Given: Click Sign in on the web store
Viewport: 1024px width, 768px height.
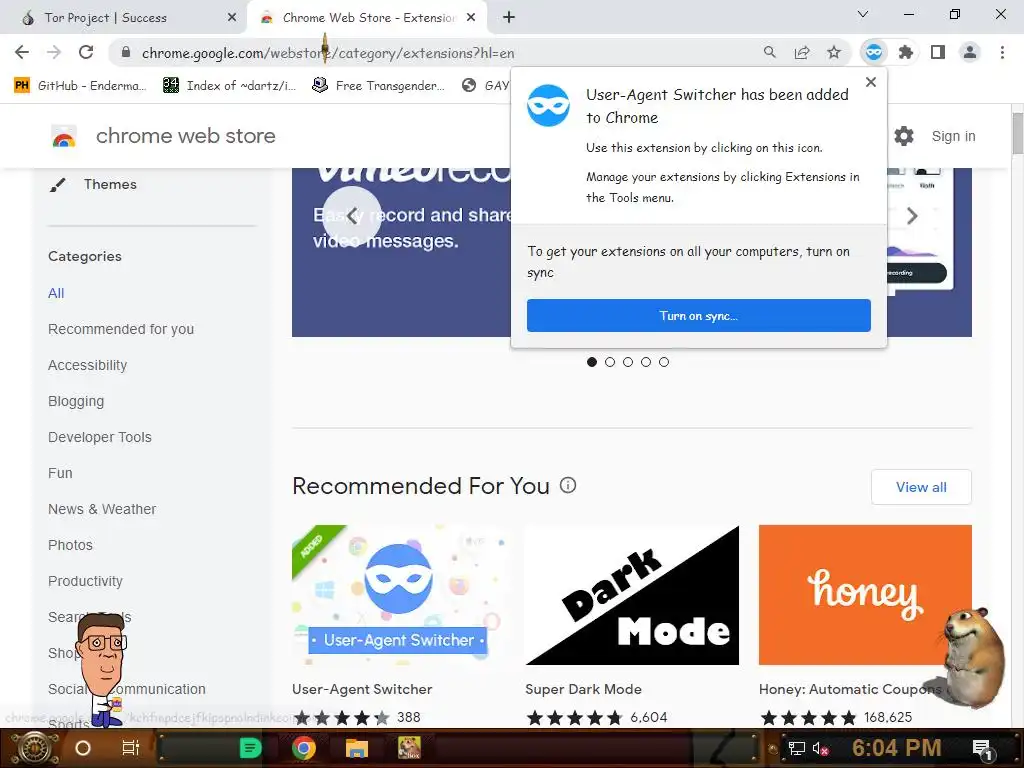Looking at the screenshot, I should tap(953, 136).
